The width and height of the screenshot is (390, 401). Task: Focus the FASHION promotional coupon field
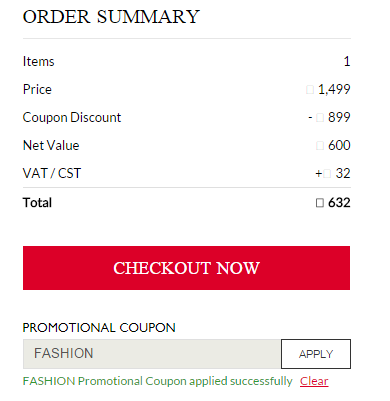[152, 354]
